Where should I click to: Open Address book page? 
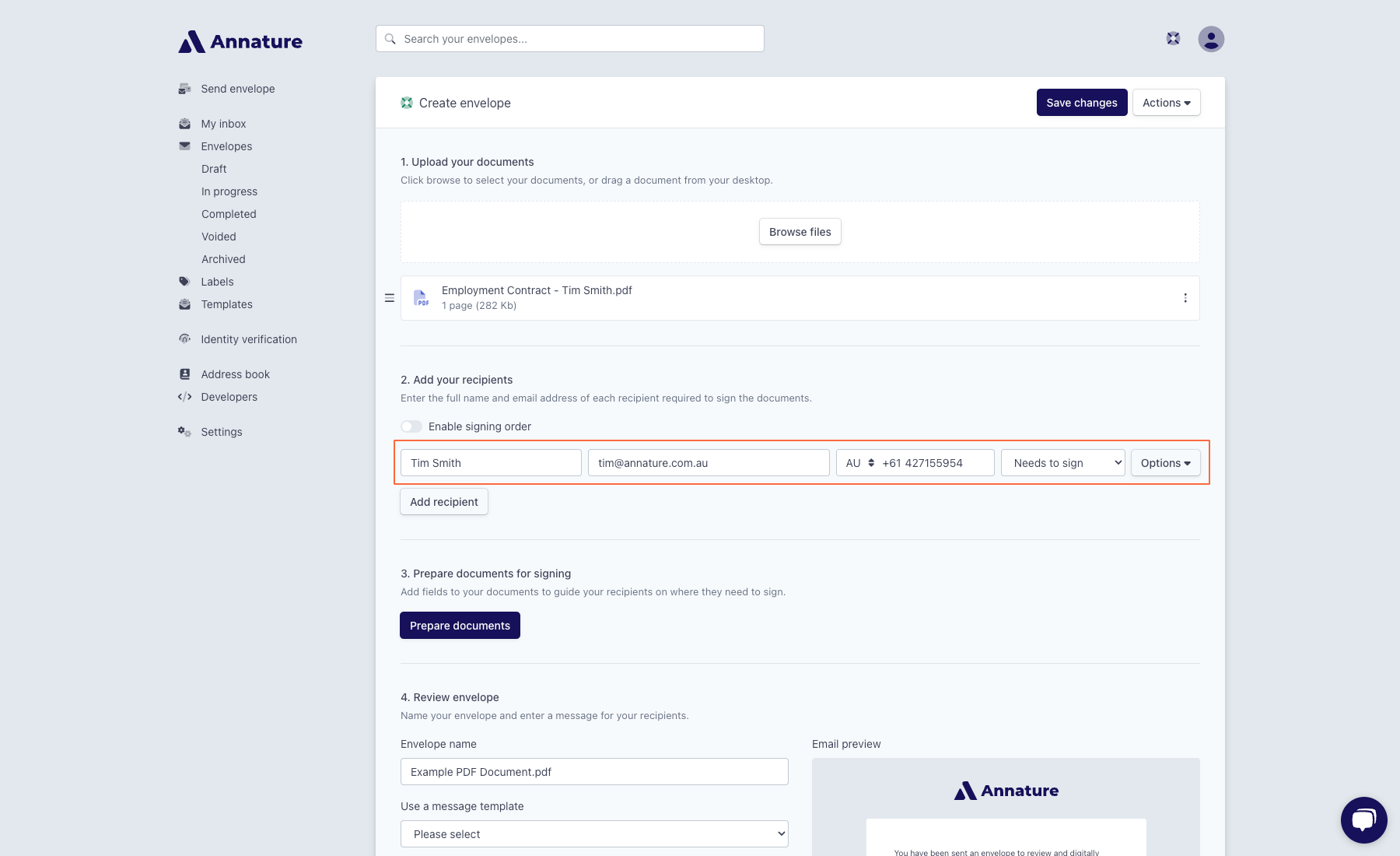tap(235, 374)
